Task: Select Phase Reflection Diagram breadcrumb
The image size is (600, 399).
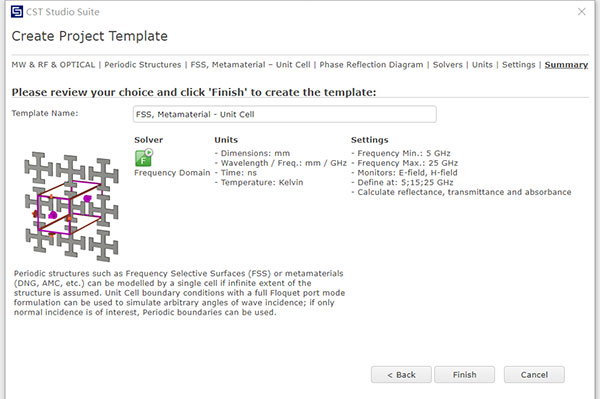Action: click(x=371, y=65)
